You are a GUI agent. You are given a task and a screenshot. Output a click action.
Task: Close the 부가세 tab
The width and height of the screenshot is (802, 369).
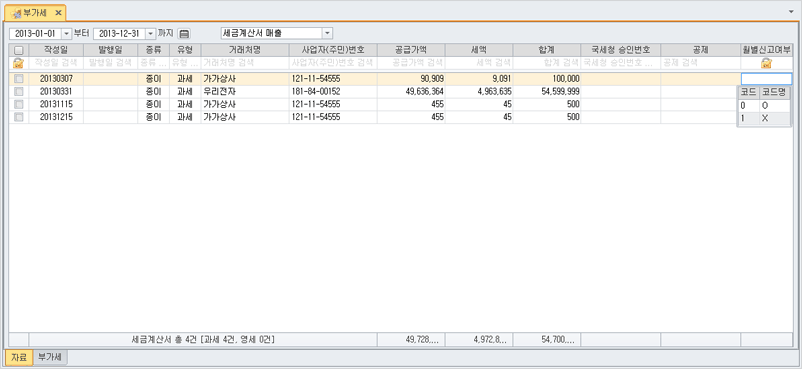point(58,12)
